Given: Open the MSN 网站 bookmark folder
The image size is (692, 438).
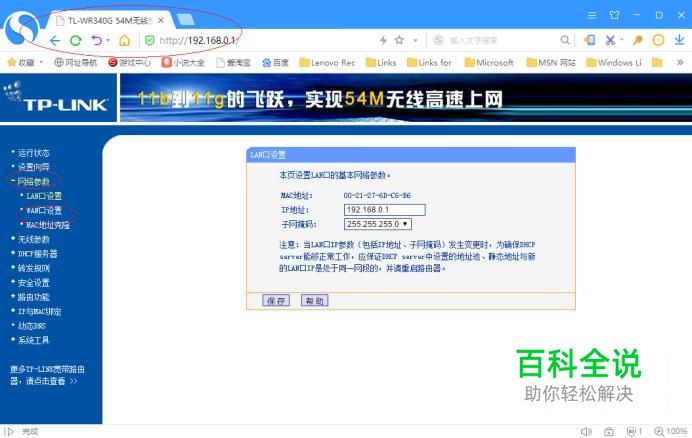Looking at the screenshot, I should point(551,63).
